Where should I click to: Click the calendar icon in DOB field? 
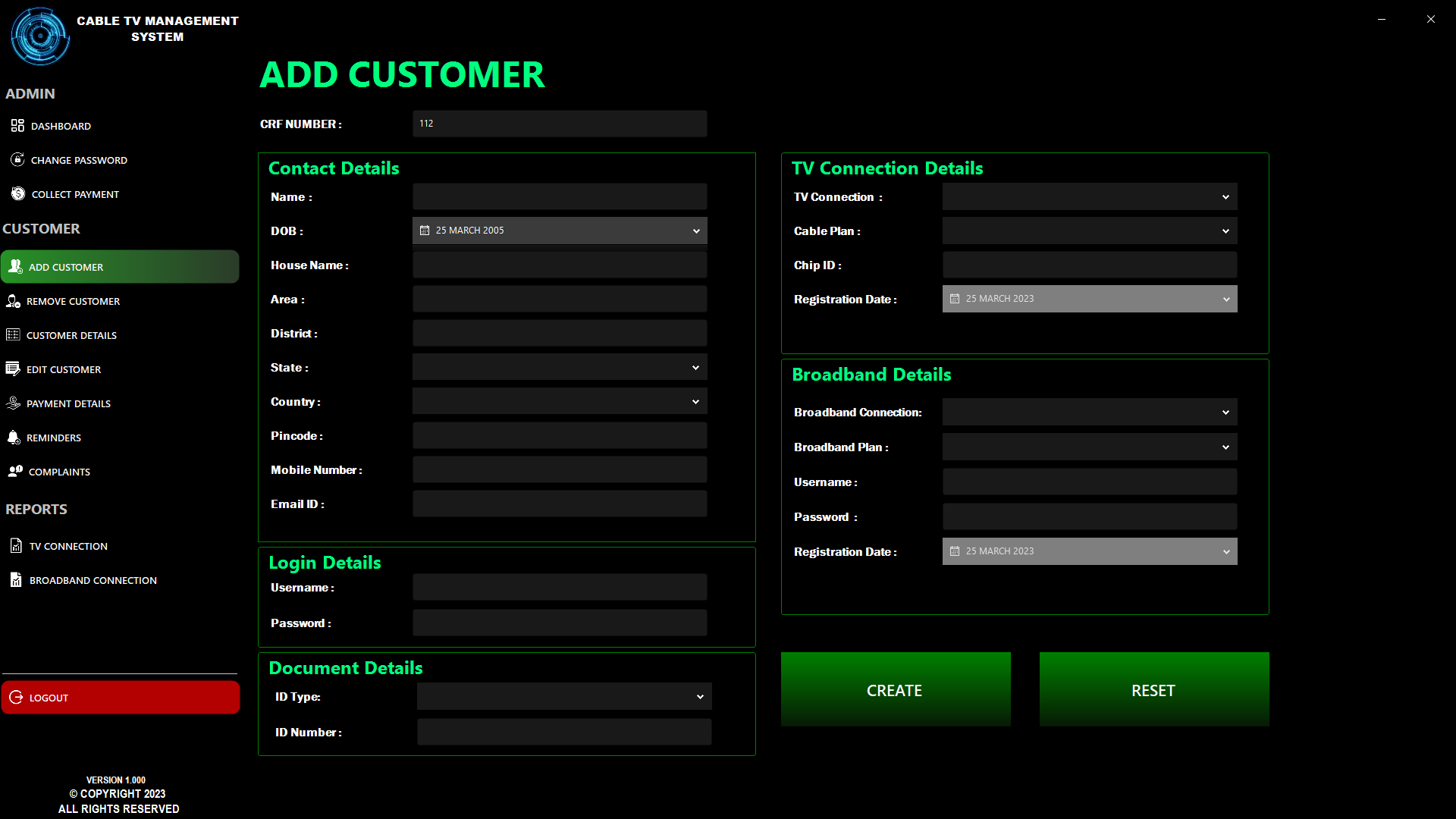pos(425,231)
